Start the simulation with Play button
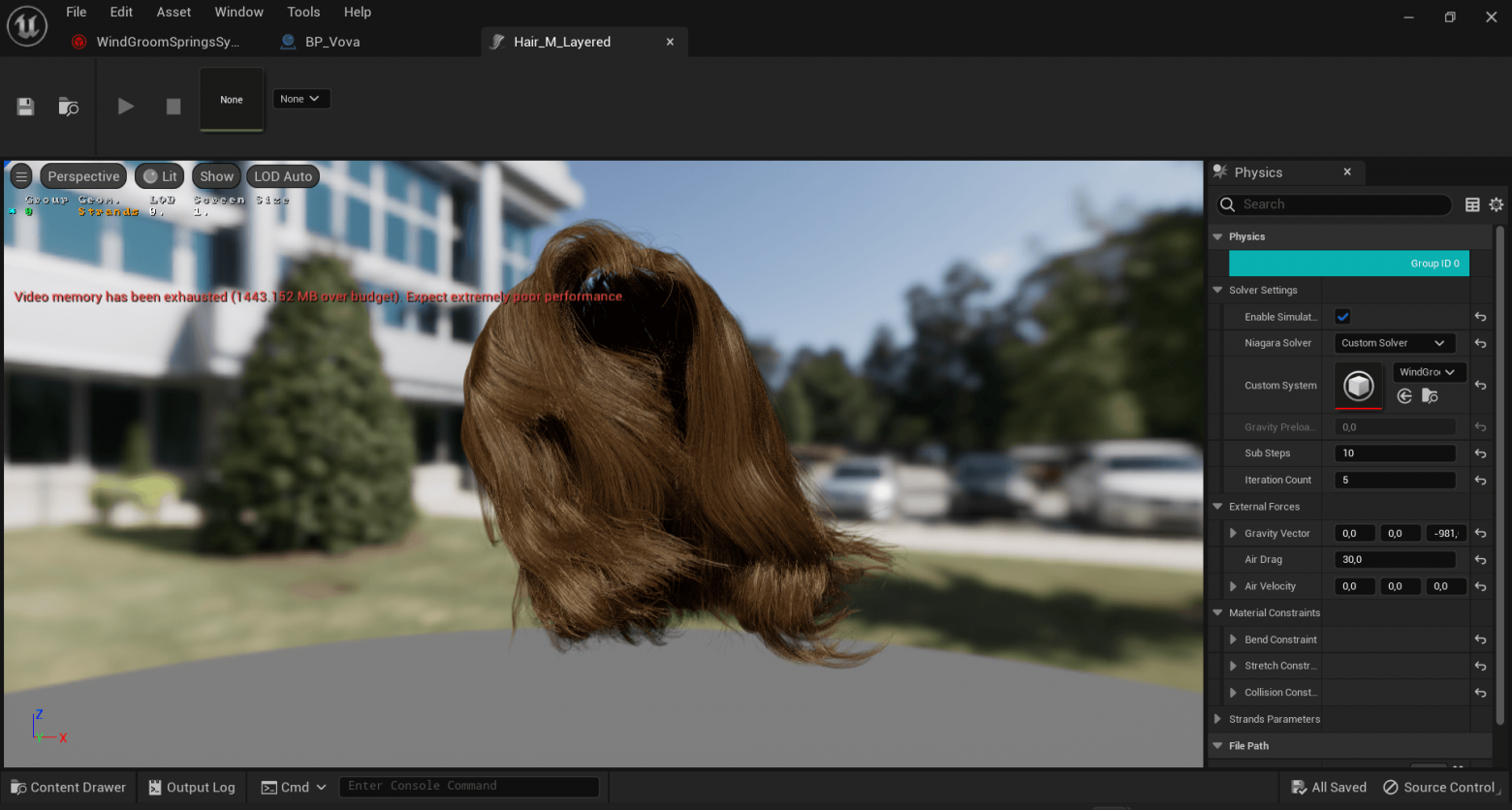 126,107
